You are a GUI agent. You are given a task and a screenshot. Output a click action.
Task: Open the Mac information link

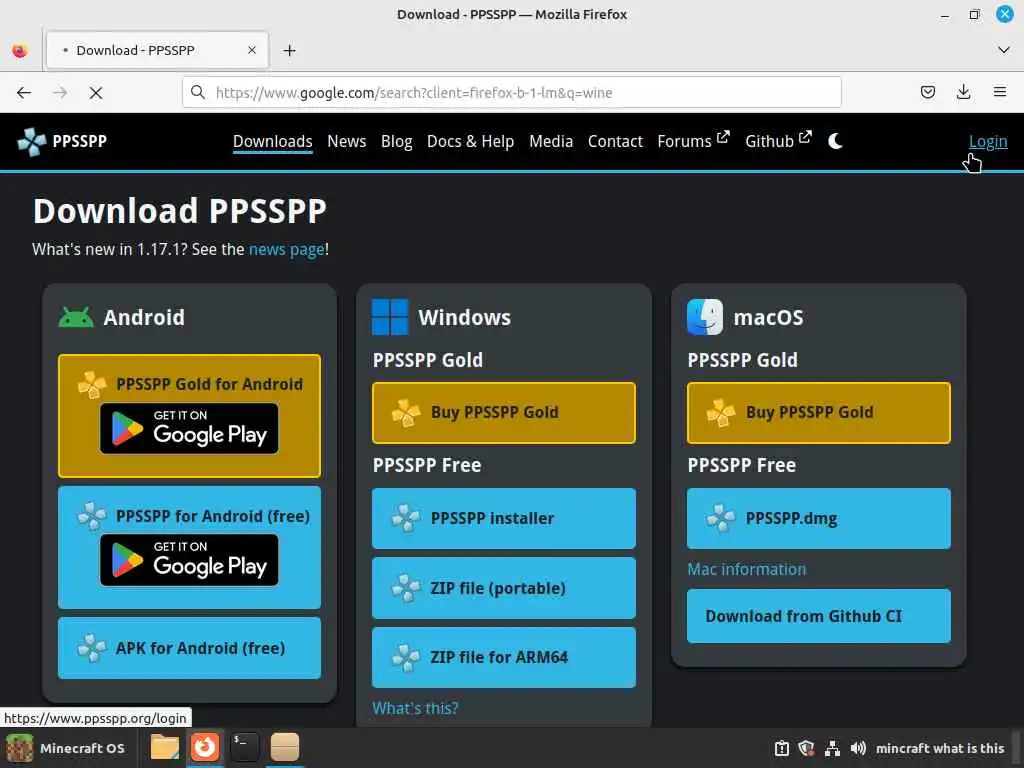click(x=746, y=569)
